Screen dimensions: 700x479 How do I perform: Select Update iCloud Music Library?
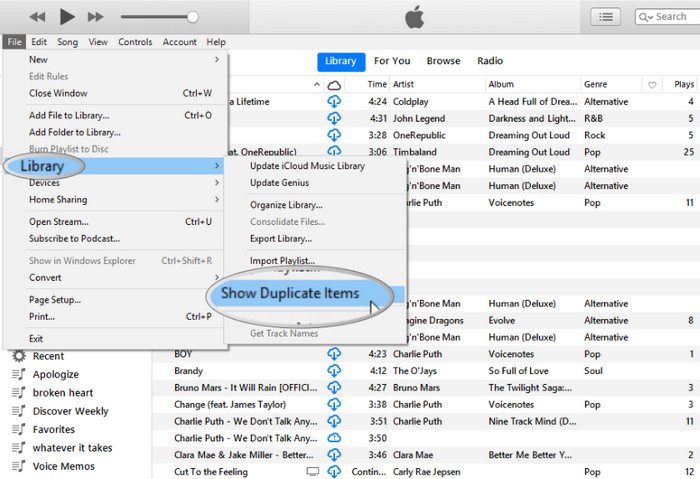pyautogui.click(x=307, y=166)
